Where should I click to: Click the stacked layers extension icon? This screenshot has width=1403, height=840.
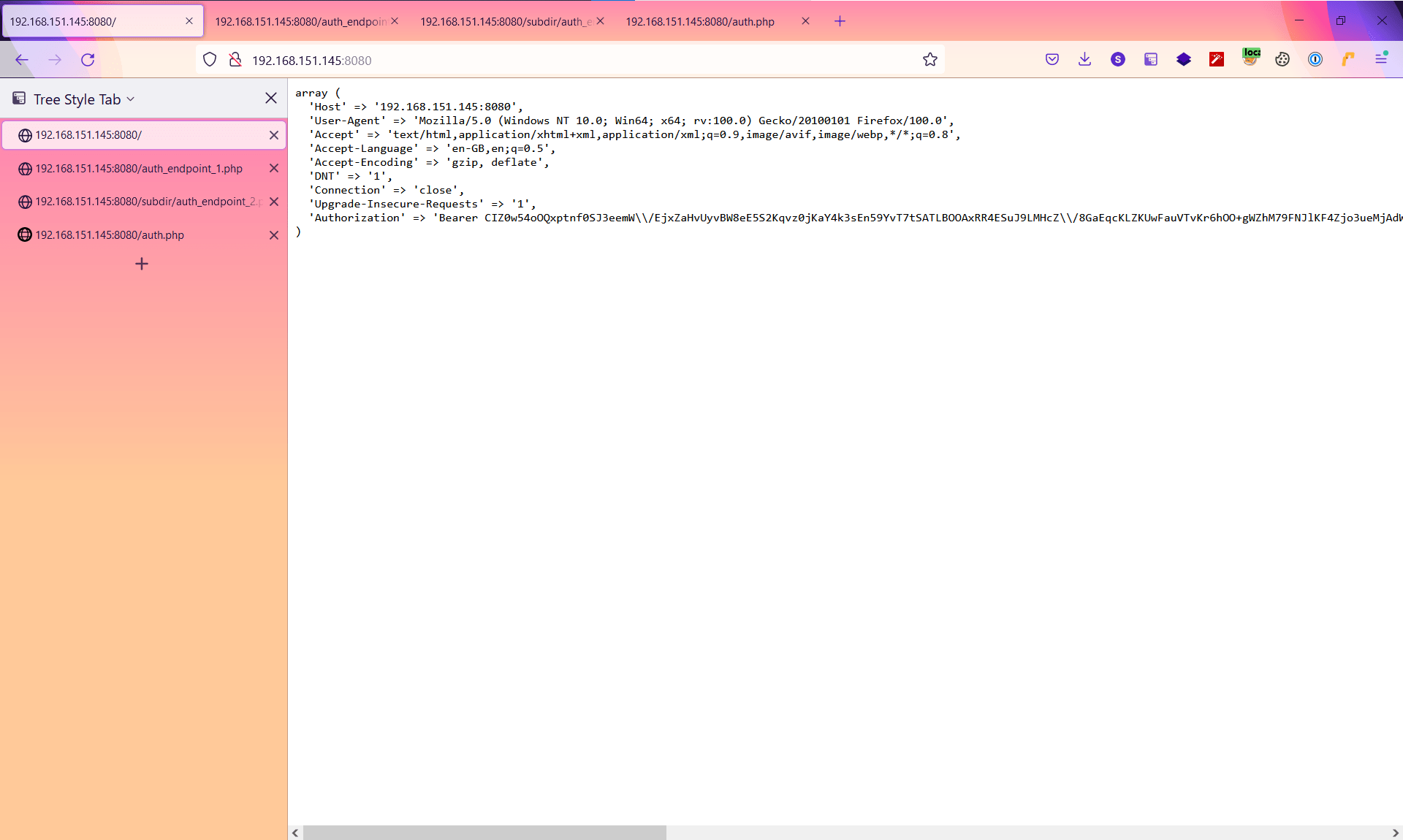tap(1184, 60)
